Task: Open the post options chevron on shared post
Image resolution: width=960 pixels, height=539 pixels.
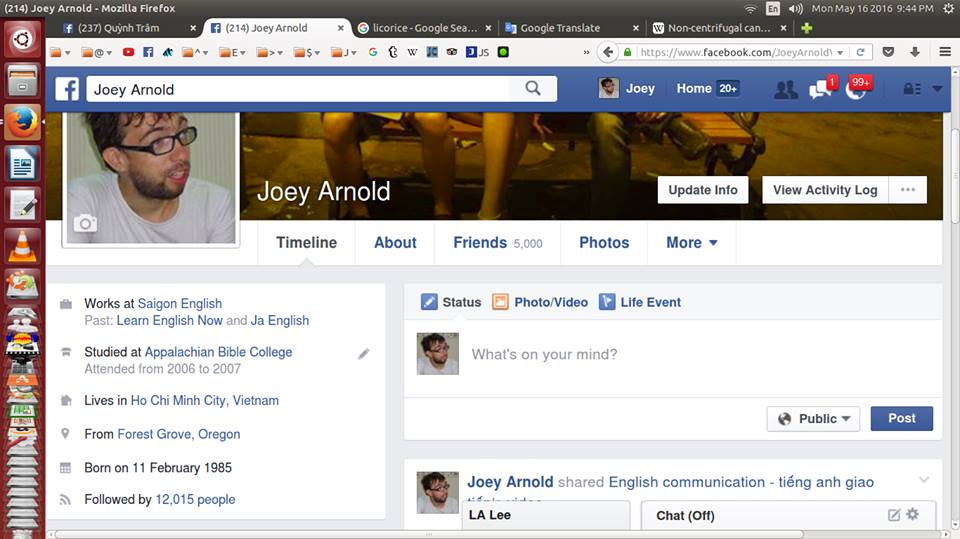Action: (x=924, y=480)
